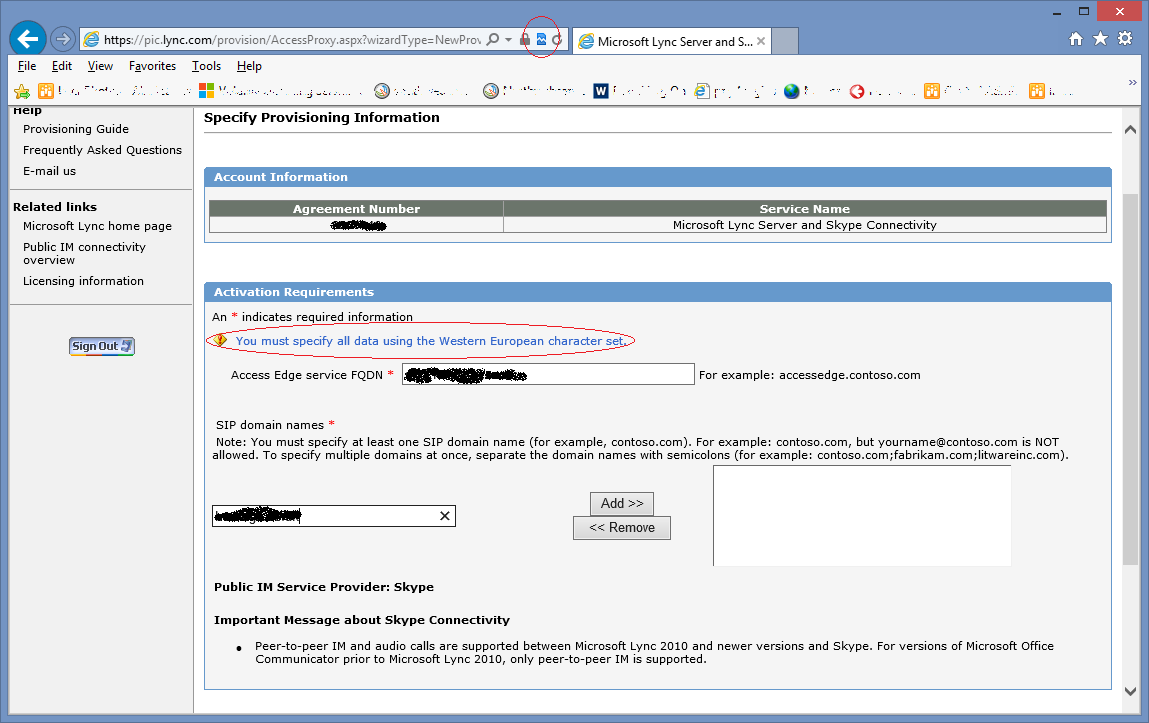Click the page scrollbar down arrow
This screenshot has width=1149, height=723.
[1130, 691]
